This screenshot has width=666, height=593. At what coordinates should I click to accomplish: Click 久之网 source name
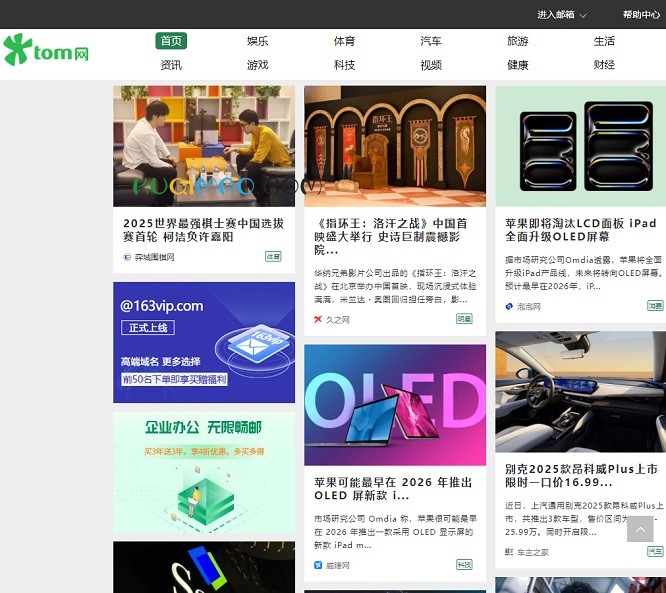pyautogui.click(x=338, y=319)
